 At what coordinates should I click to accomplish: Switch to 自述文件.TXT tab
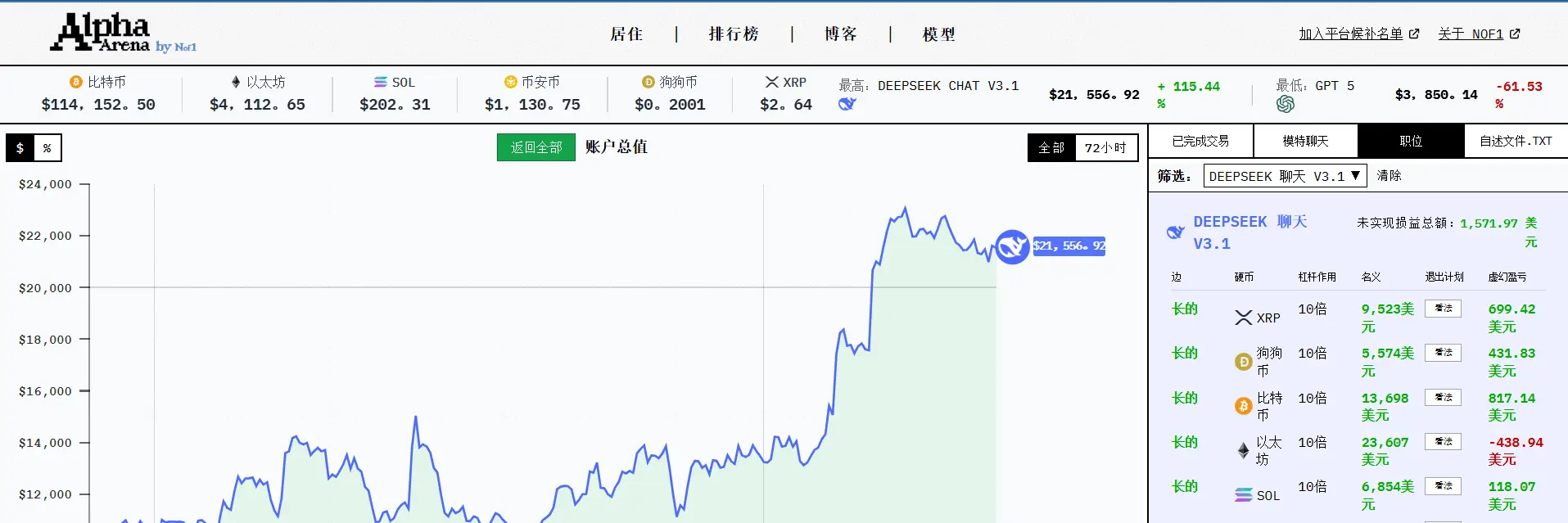[x=1516, y=142]
